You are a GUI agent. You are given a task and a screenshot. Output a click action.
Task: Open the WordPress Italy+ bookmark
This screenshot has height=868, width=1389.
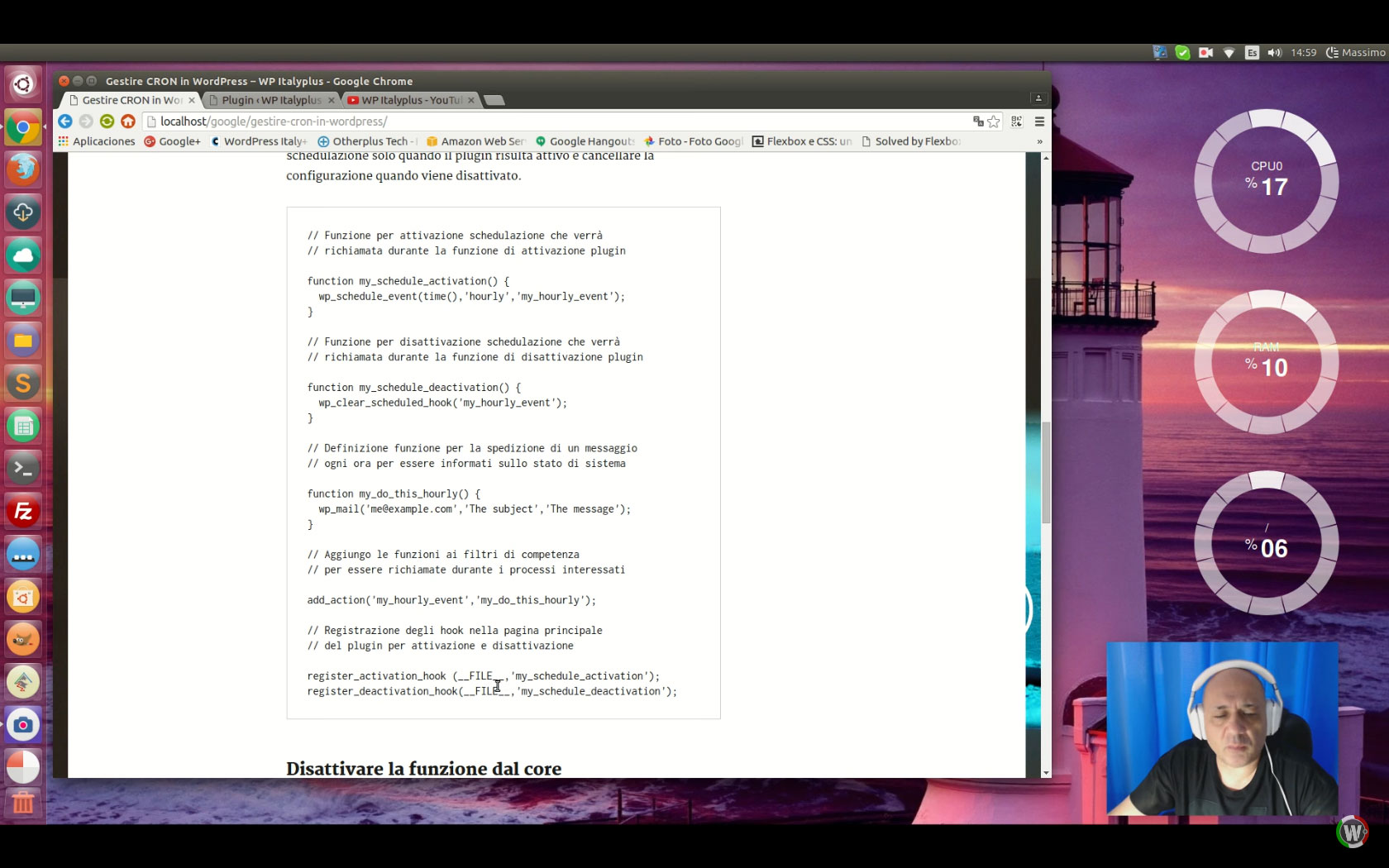click(x=259, y=141)
